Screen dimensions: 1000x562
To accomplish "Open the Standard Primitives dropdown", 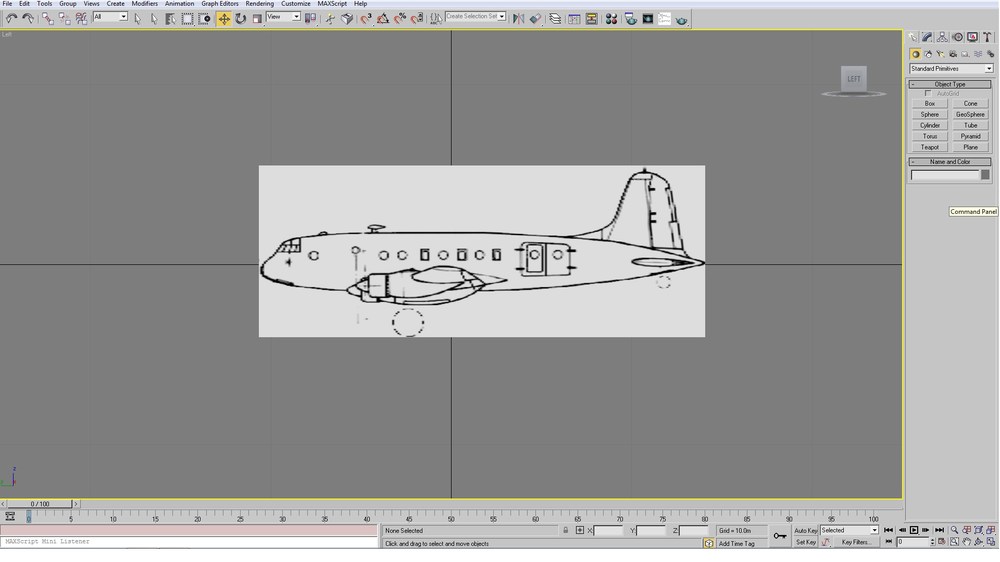I will point(951,68).
